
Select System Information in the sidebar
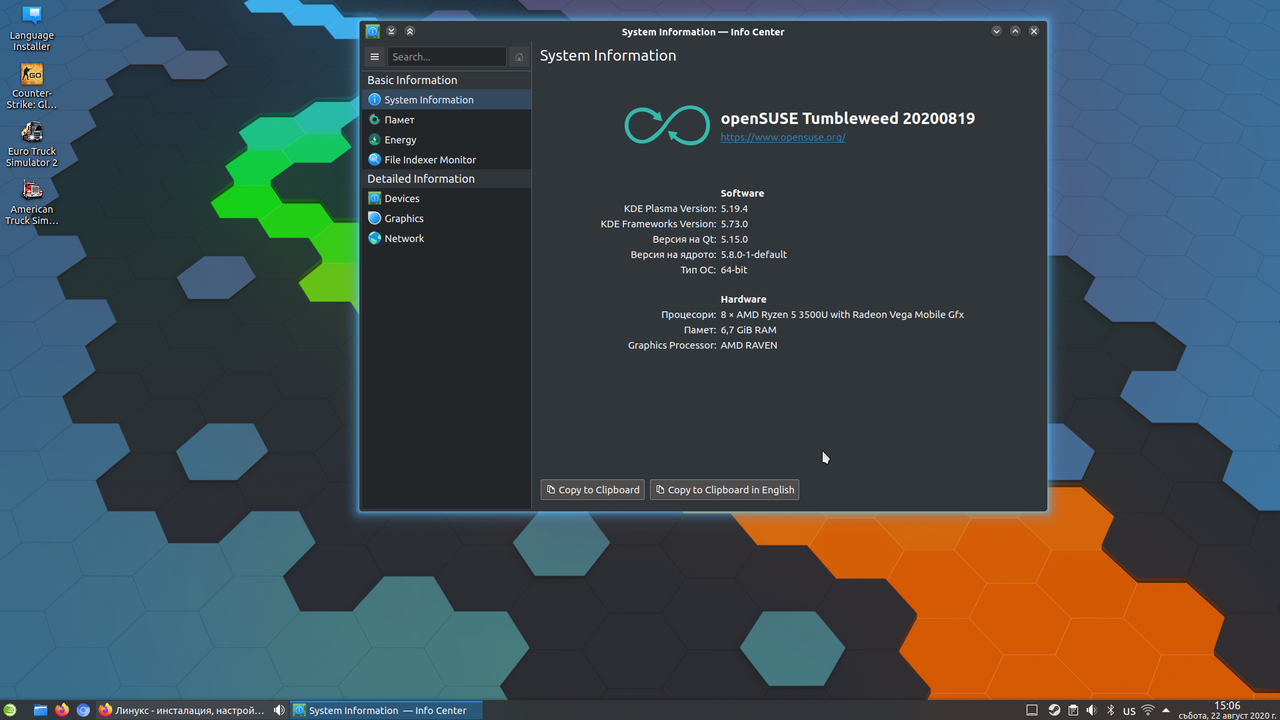point(446,100)
